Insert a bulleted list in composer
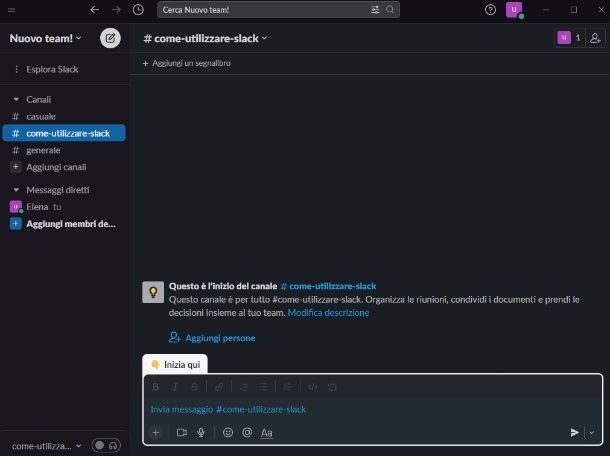Screen dimensions: 610x456 pyautogui.click(x=263, y=387)
